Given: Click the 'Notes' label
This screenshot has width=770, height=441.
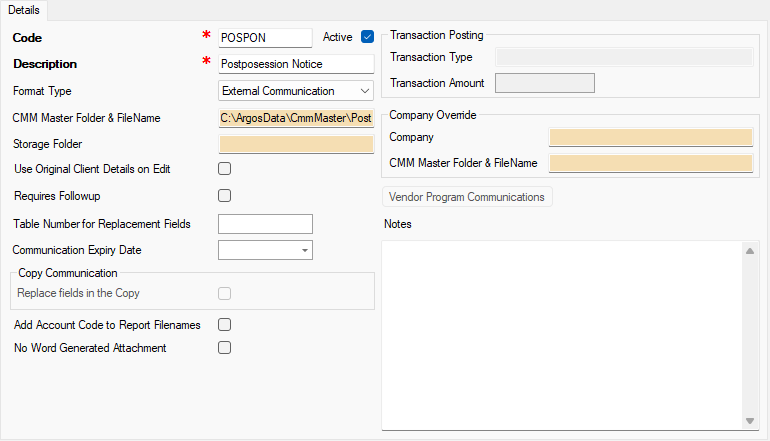Looking at the screenshot, I should coord(398,224).
